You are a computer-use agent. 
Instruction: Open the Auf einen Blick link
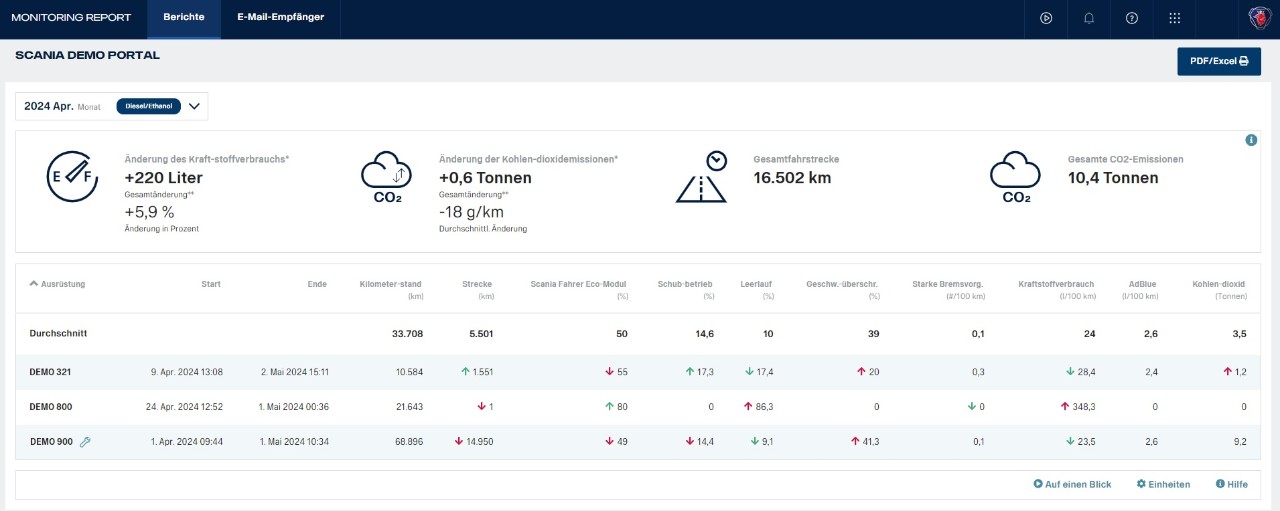1072,484
